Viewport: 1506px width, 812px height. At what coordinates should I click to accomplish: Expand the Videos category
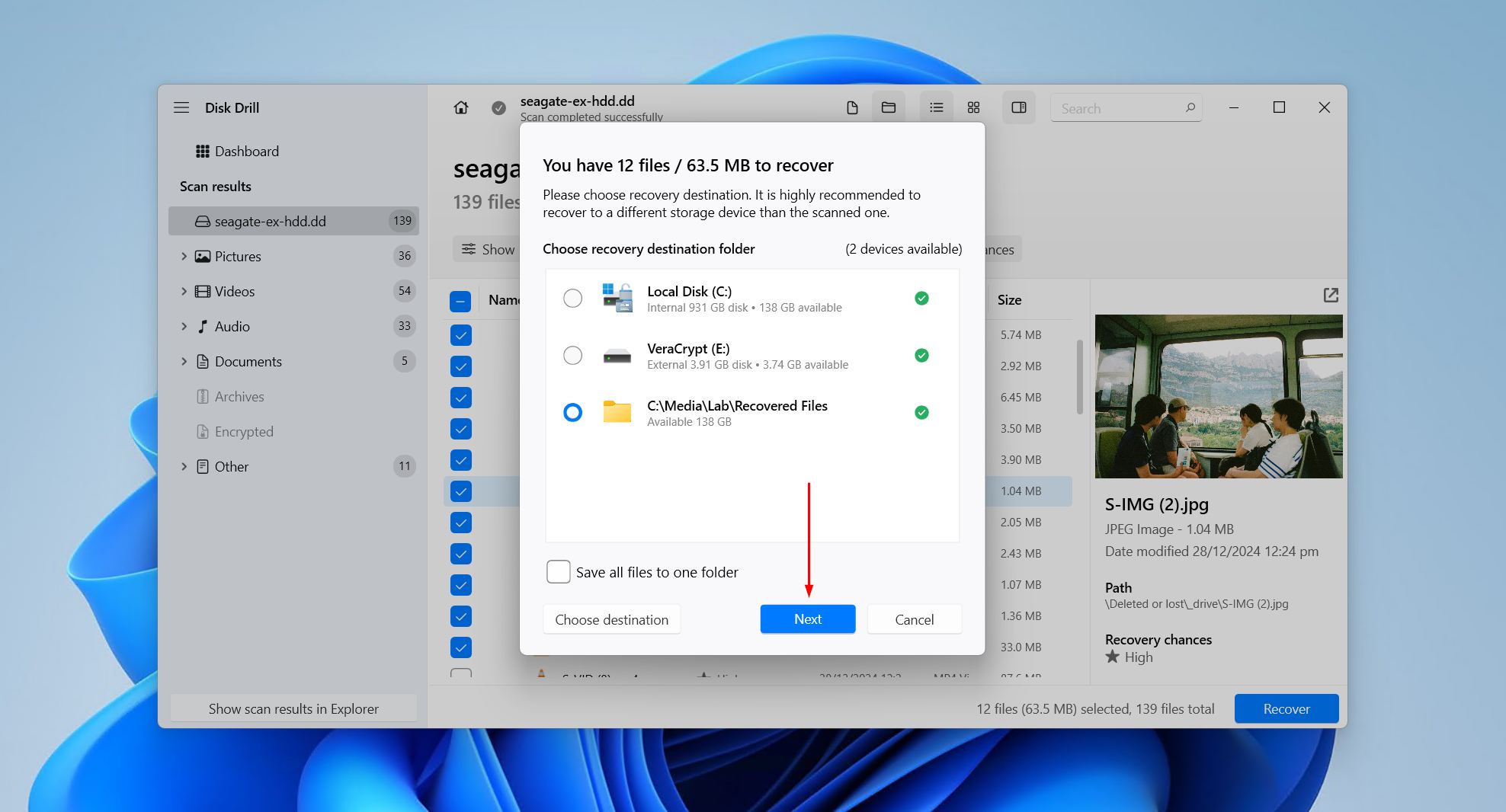click(x=184, y=292)
